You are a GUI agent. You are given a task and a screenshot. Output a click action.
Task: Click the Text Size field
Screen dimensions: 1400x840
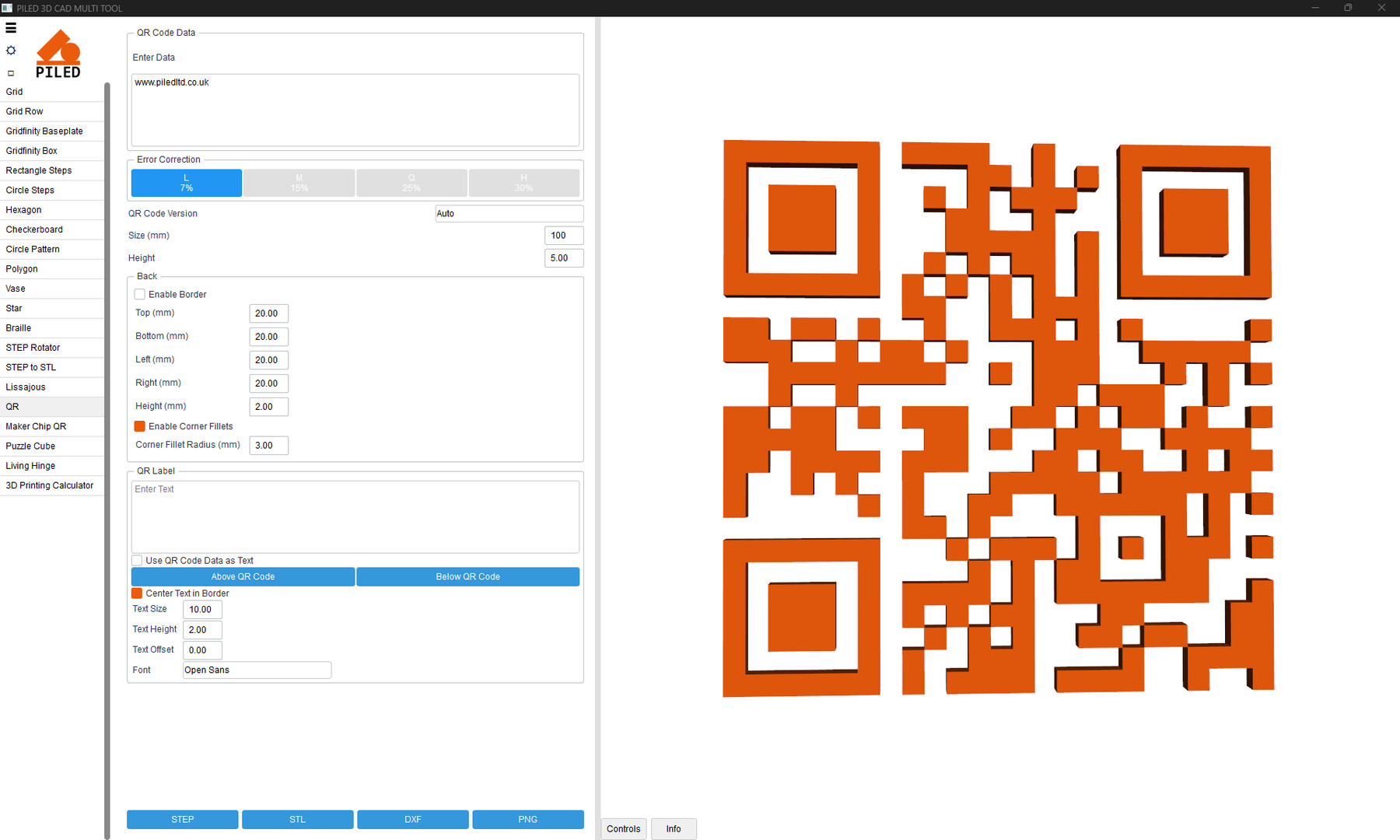click(x=202, y=610)
